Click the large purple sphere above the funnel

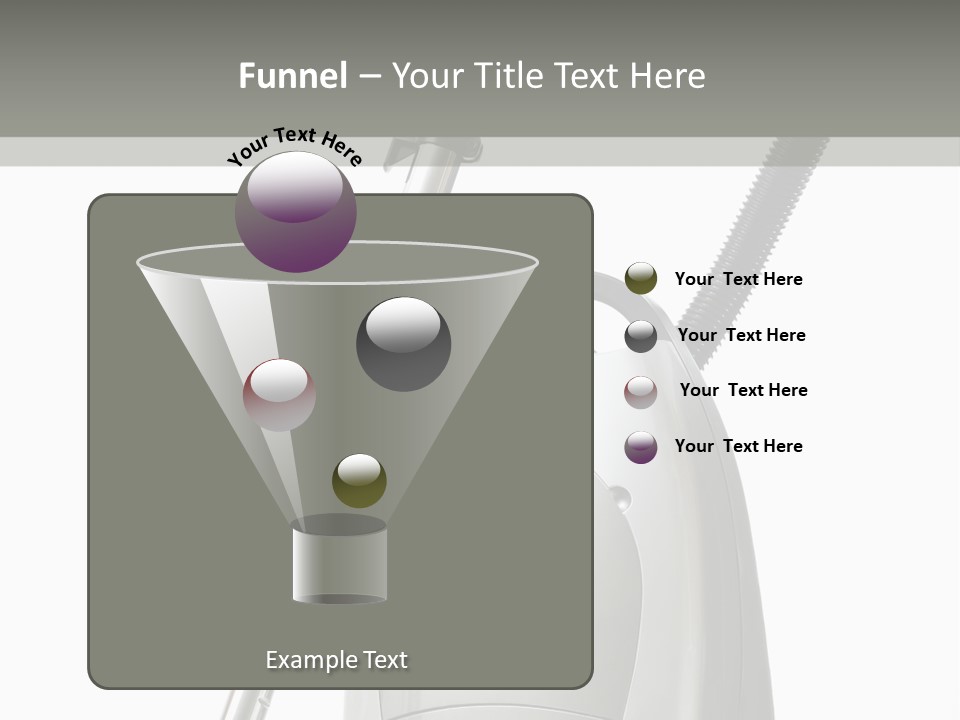pyautogui.click(x=296, y=211)
